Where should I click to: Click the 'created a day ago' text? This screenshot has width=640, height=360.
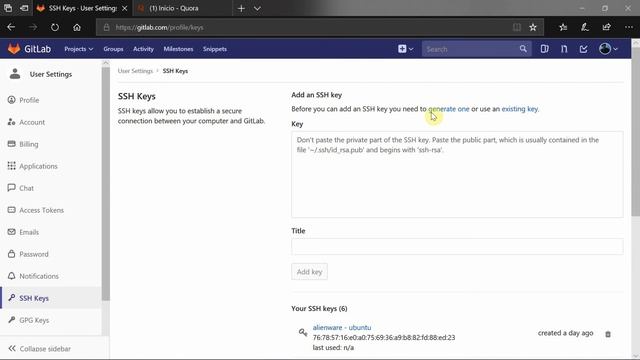coord(565,333)
